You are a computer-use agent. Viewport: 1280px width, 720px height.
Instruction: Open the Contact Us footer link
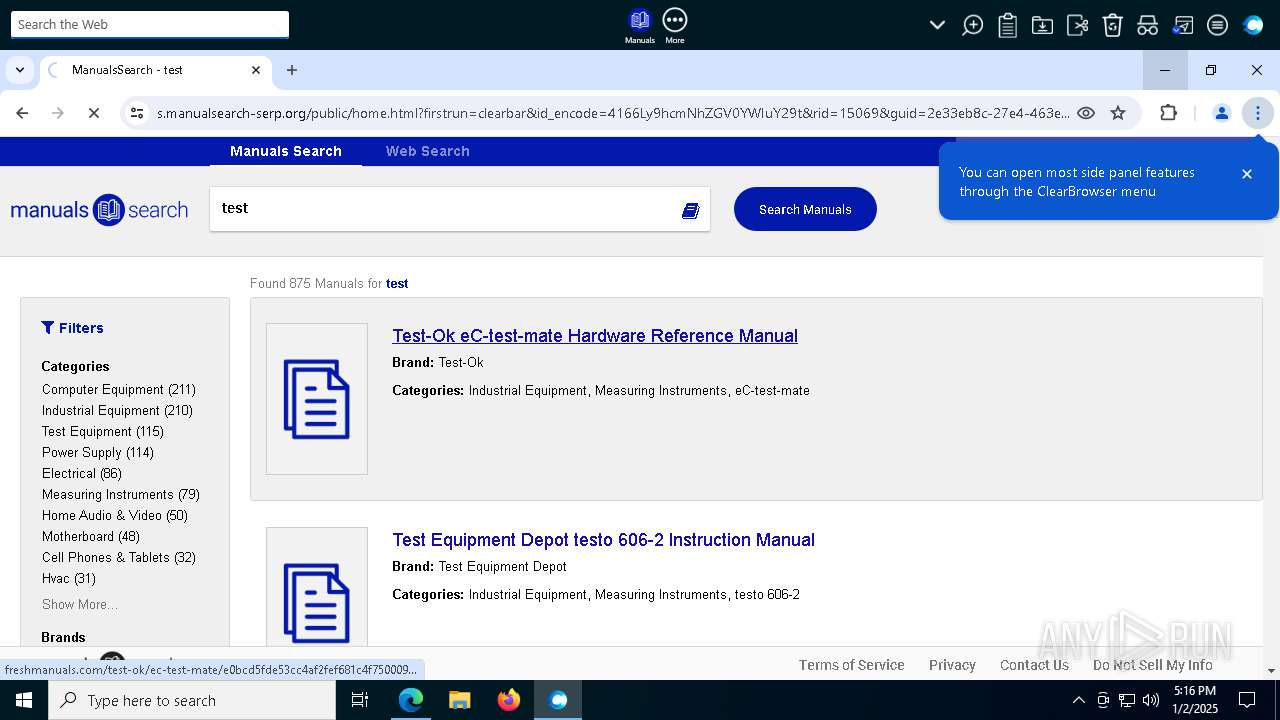pos(1034,665)
